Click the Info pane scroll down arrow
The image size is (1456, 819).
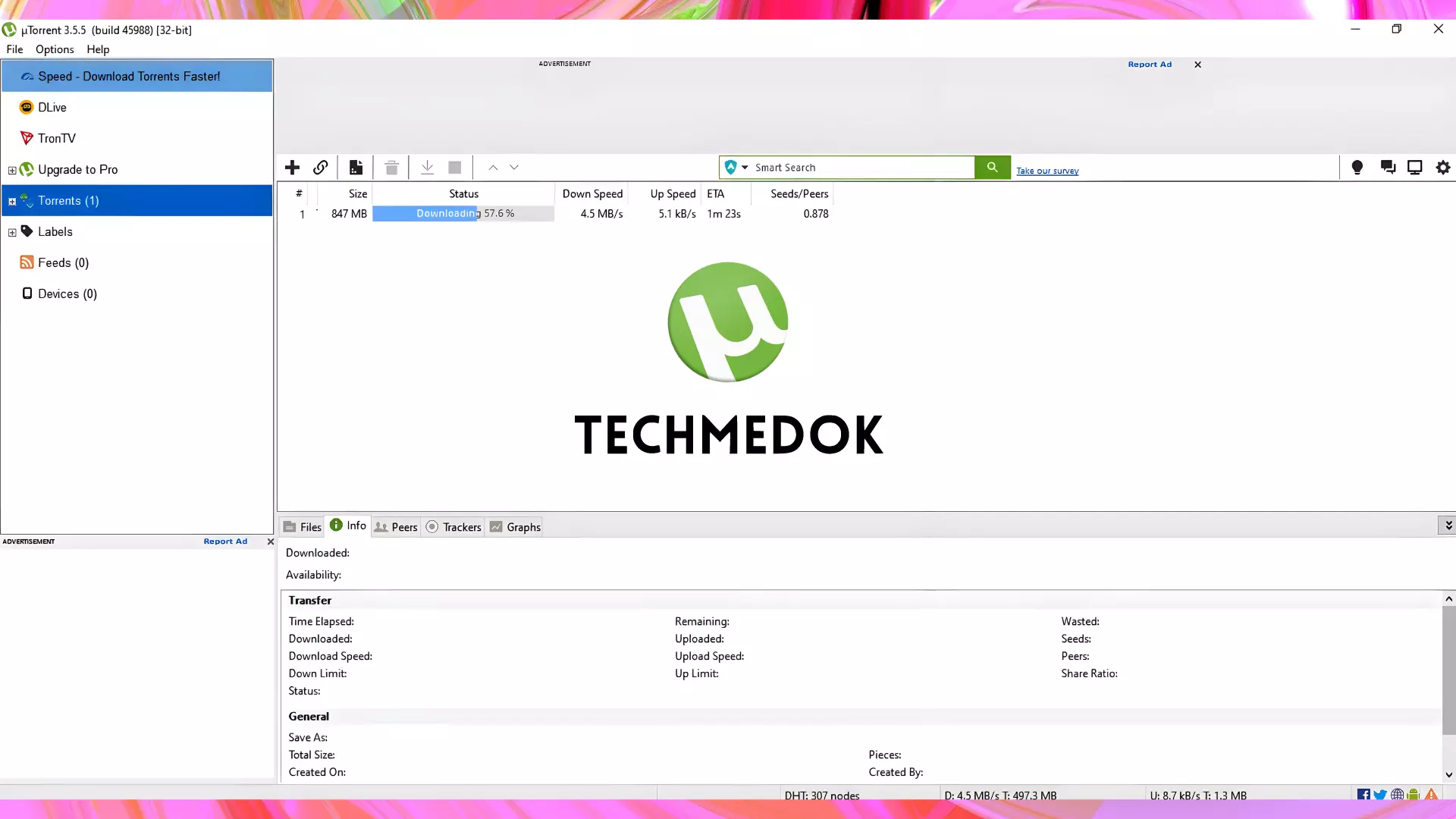click(x=1448, y=775)
